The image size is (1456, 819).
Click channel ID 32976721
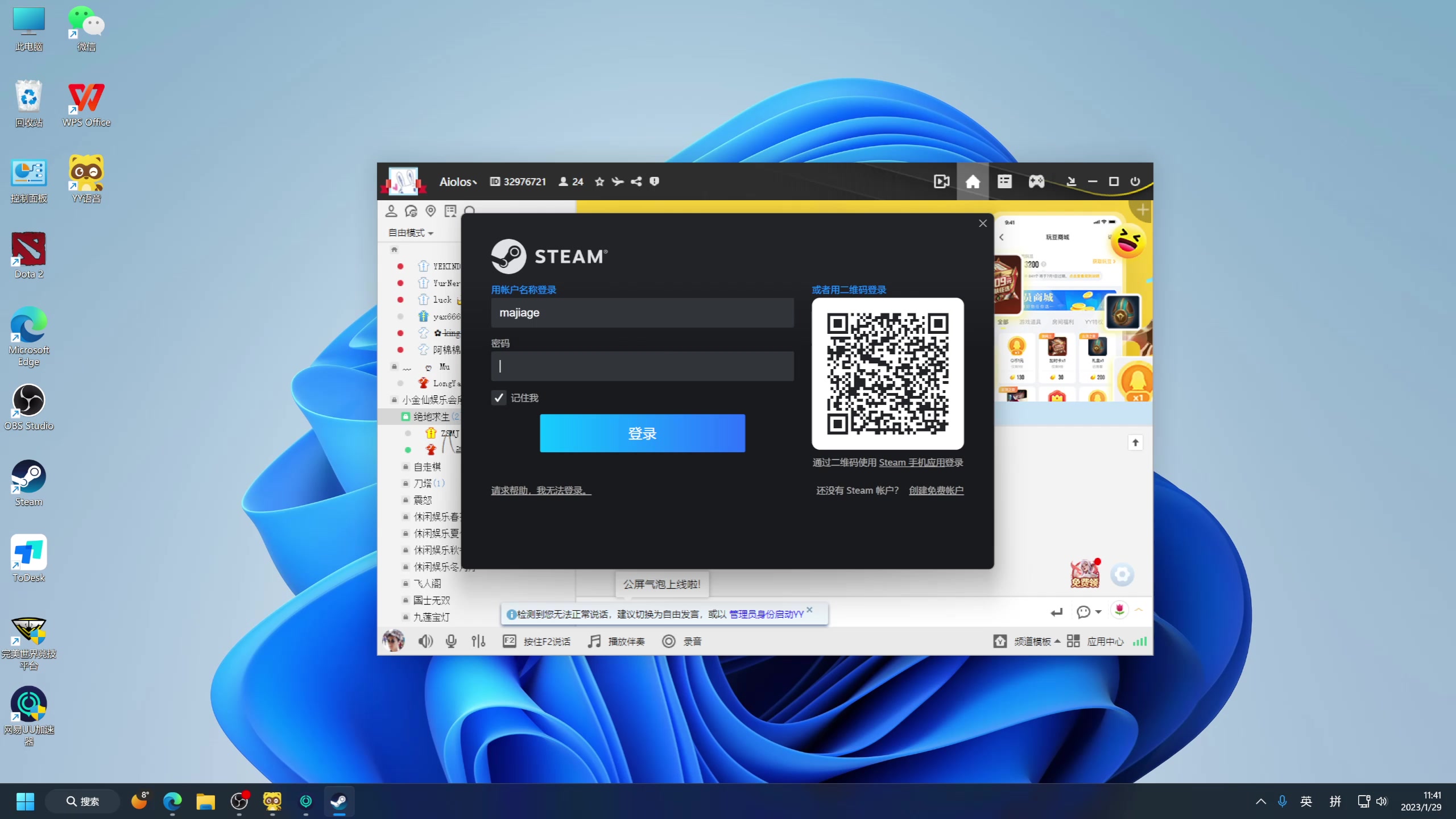[518, 181]
